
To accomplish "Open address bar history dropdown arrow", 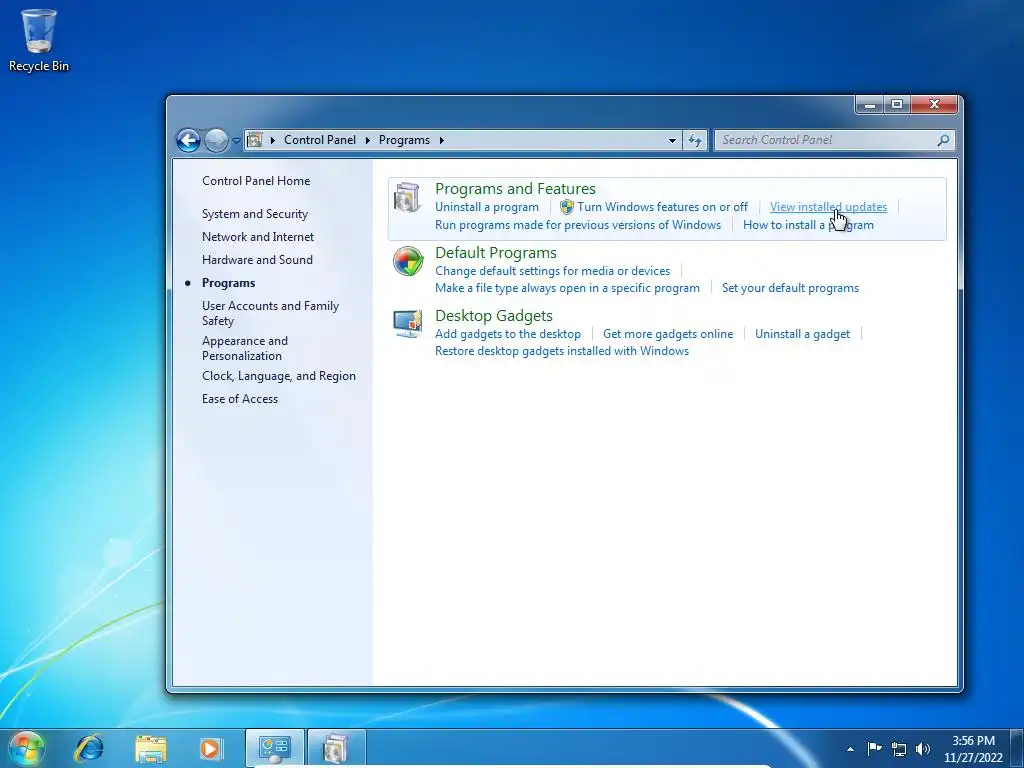I will pos(672,140).
